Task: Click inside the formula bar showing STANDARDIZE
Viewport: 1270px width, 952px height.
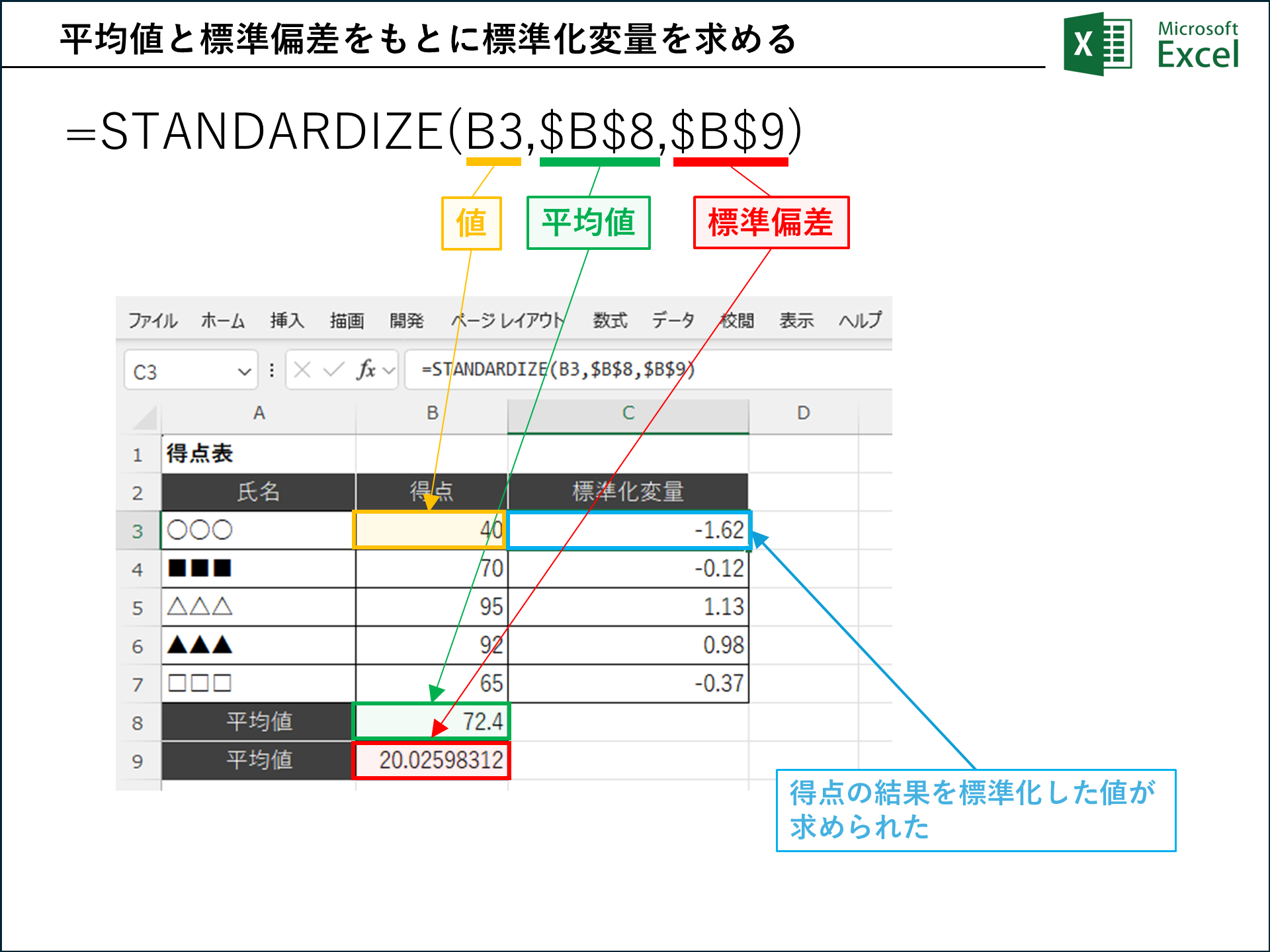Action: (556, 370)
